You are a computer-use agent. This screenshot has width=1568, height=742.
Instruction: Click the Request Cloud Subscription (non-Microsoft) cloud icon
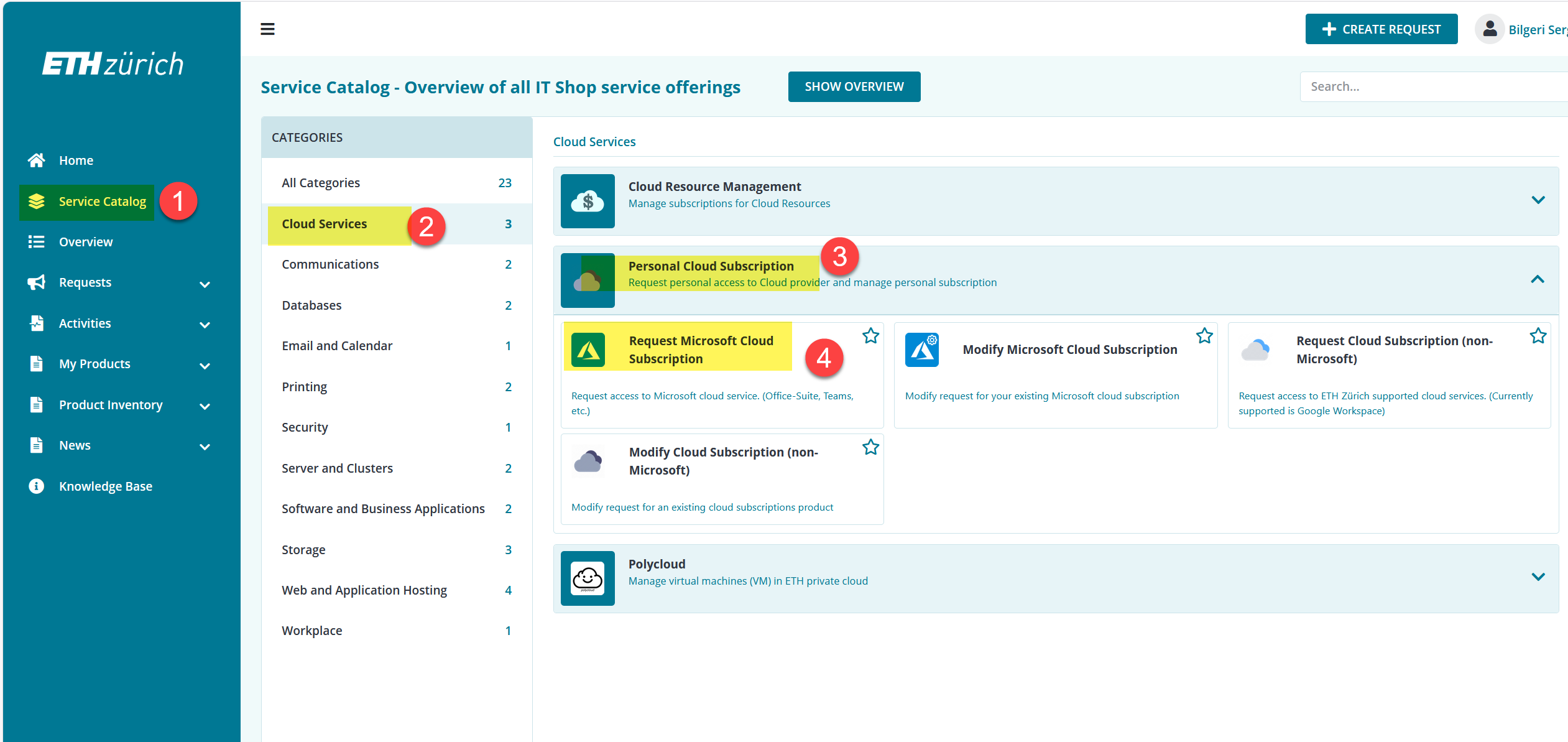pyautogui.click(x=1256, y=350)
